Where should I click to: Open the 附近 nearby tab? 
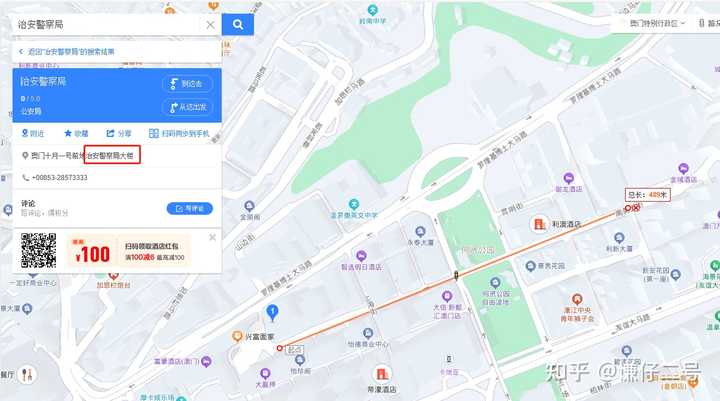point(33,133)
